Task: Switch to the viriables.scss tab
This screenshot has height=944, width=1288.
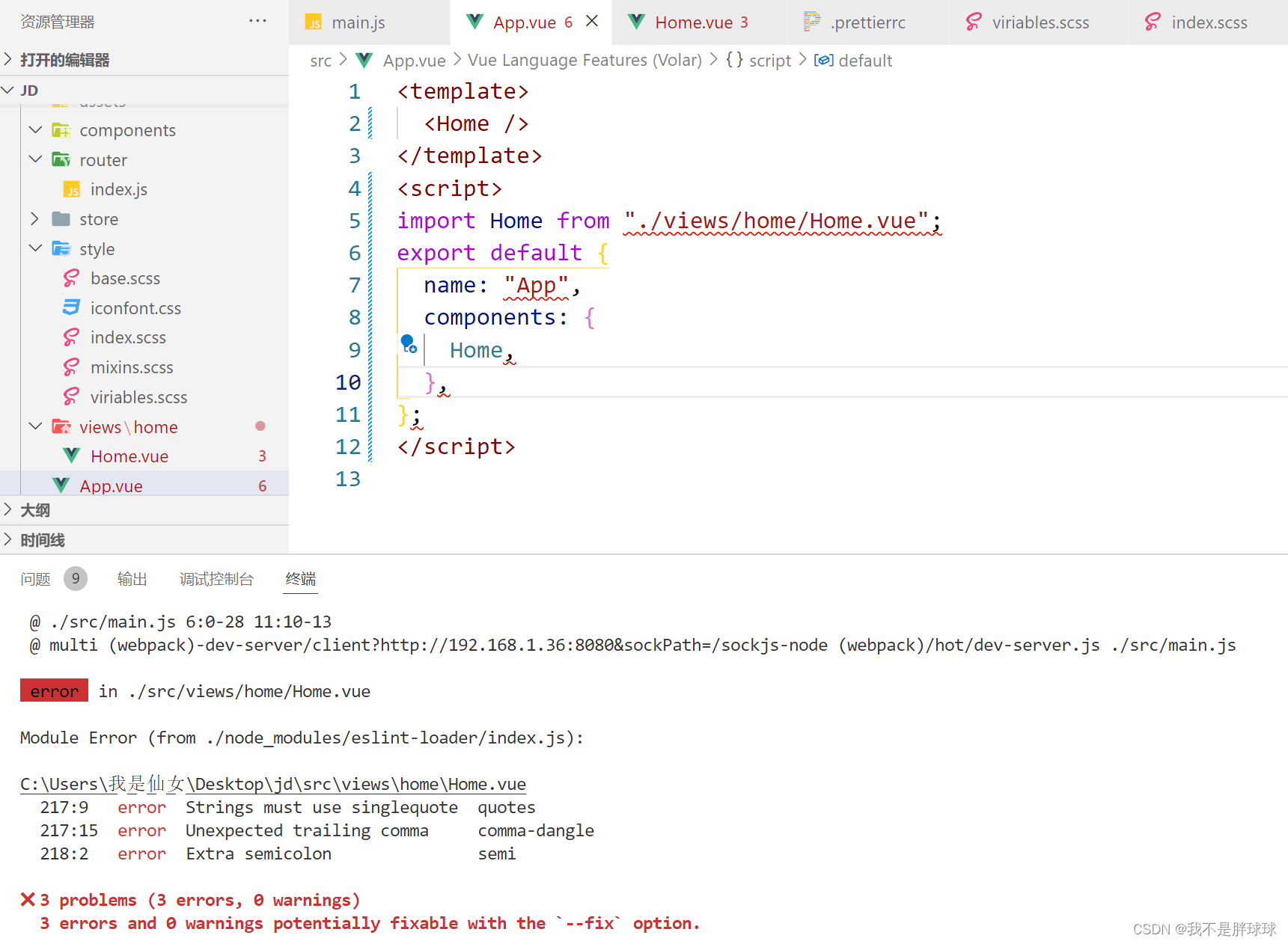Action: 1040,22
